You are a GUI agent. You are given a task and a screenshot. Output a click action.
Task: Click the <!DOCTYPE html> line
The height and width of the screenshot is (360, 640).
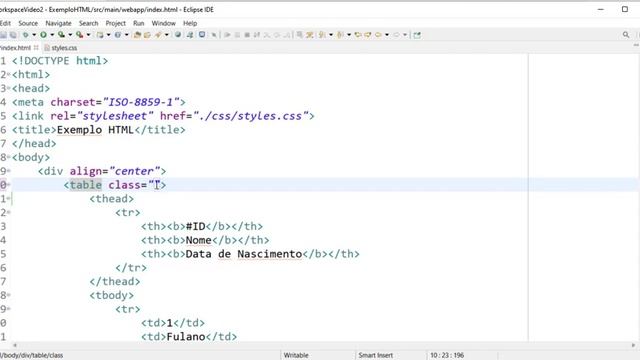pos(60,61)
